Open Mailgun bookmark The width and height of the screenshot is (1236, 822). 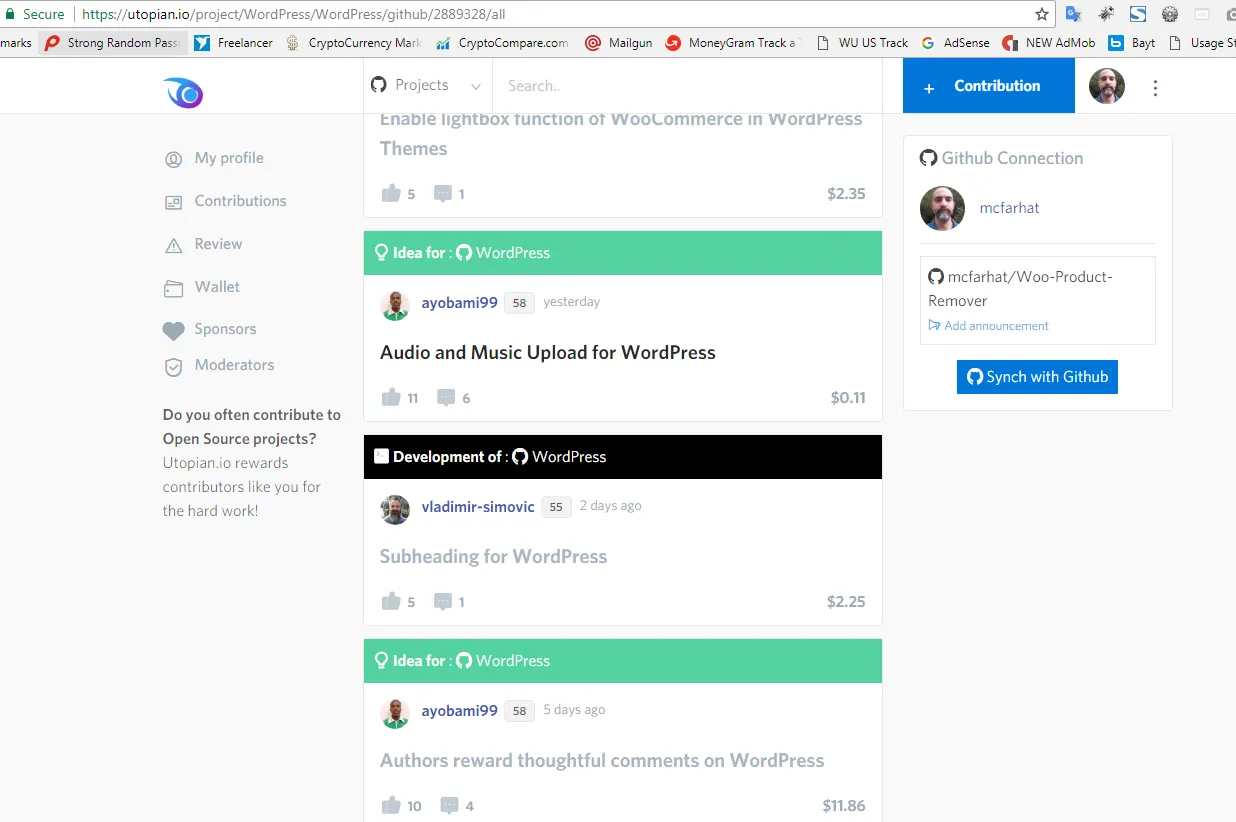click(x=618, y=43)
